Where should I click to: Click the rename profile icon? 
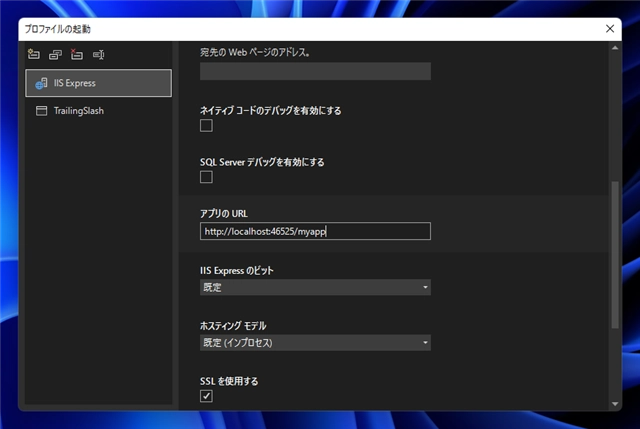click(x=98, y=54)
